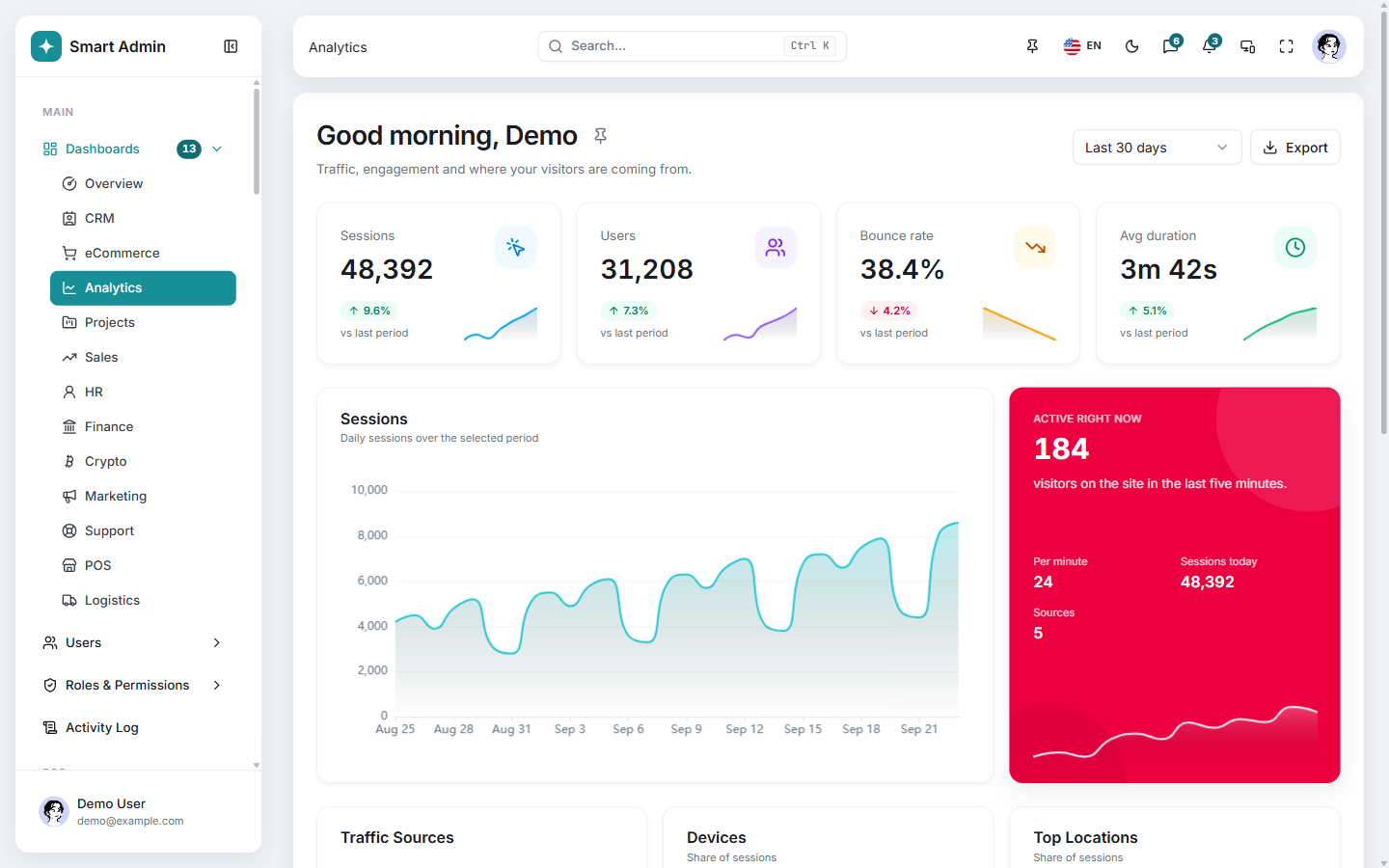Enter fullscreen with the expand icon
The image size is (1389, 868).
pyautogui.click(x=1287, y=46)
